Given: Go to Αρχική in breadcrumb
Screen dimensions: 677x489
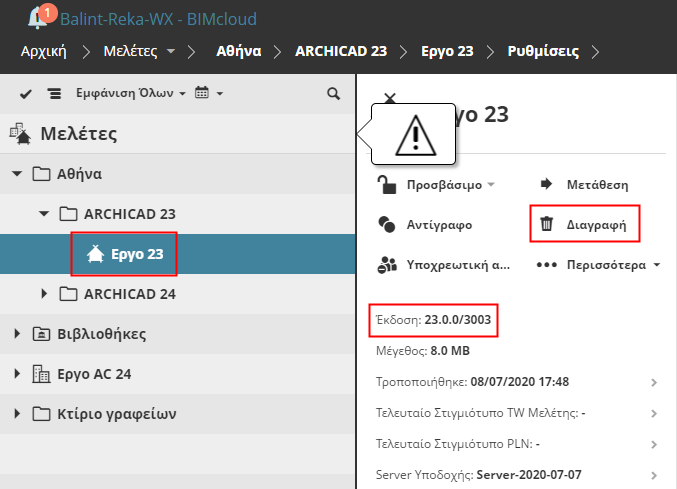Looking at the screenshot, I should click(44, 51).
